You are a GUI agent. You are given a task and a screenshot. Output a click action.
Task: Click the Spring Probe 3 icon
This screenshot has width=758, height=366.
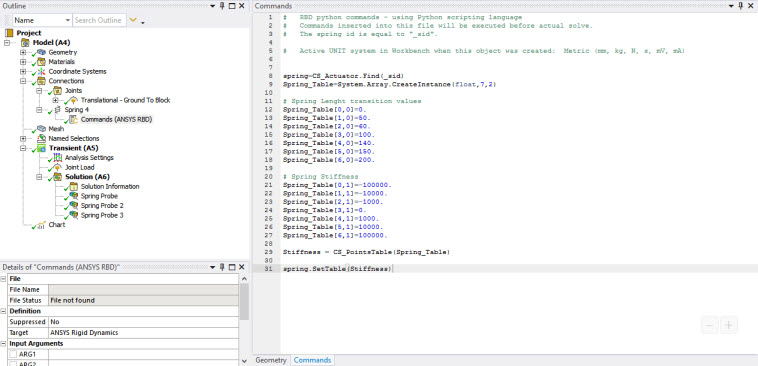[x=74, y=215]
